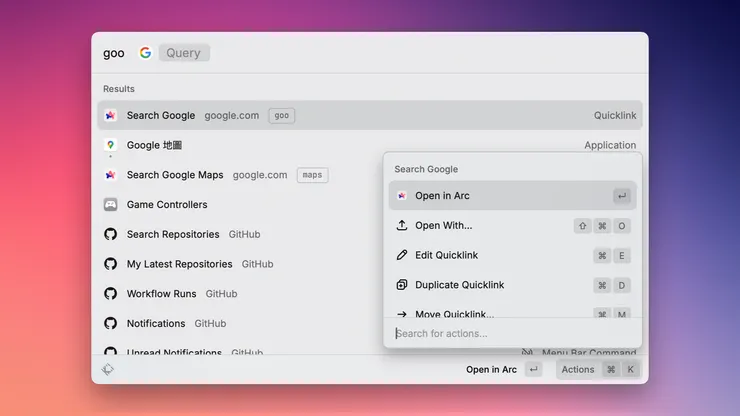Click the Arc icon beside Search Google

tap(110, 115)
